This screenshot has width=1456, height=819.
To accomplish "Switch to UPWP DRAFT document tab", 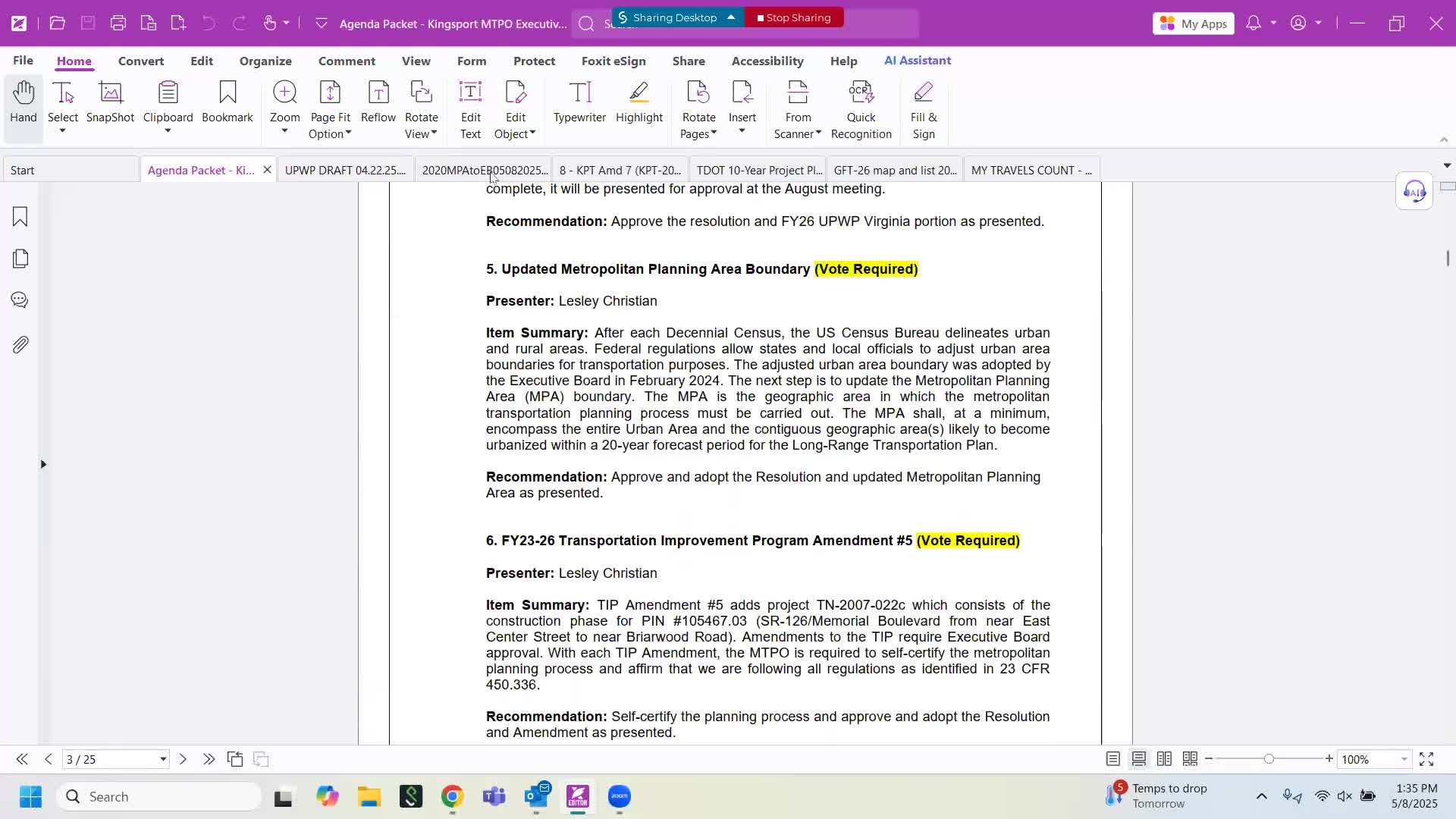I will click(345, 170).
